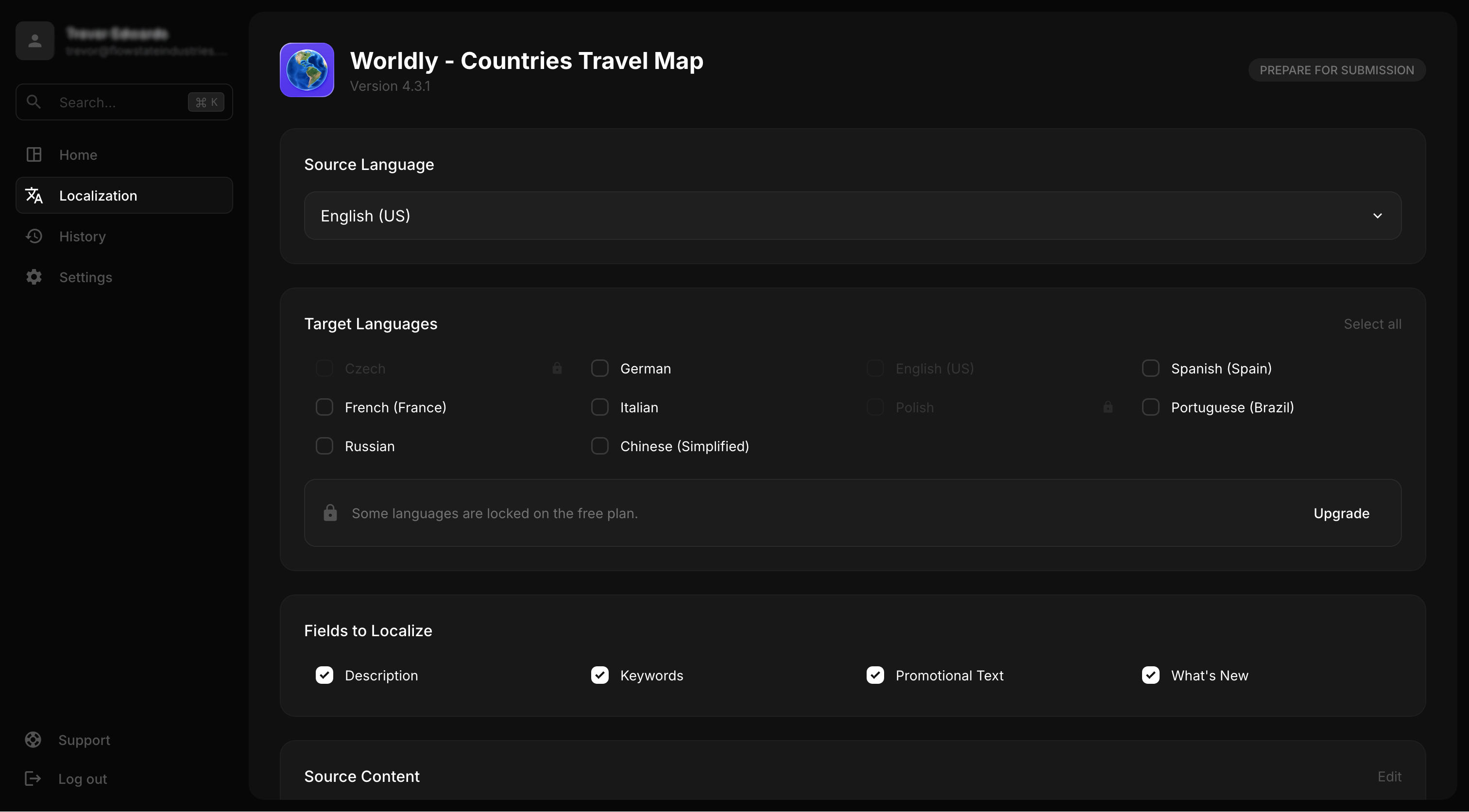This screenshot has height=812, width=1469.
Task: Click the user avatar icon at top left
Action: (34, 40)
